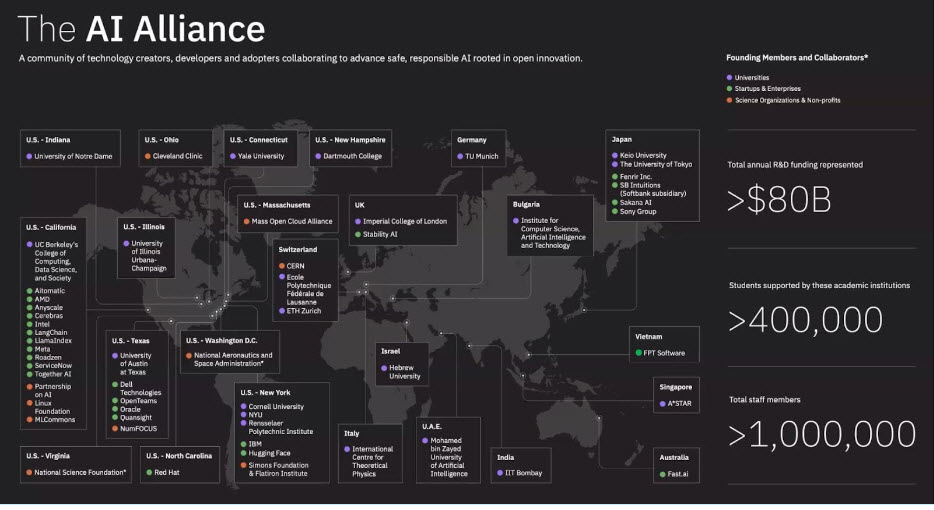Click 'Dartmouth College' entry
The height and width of the screenshot is (510, 934).
353,156
